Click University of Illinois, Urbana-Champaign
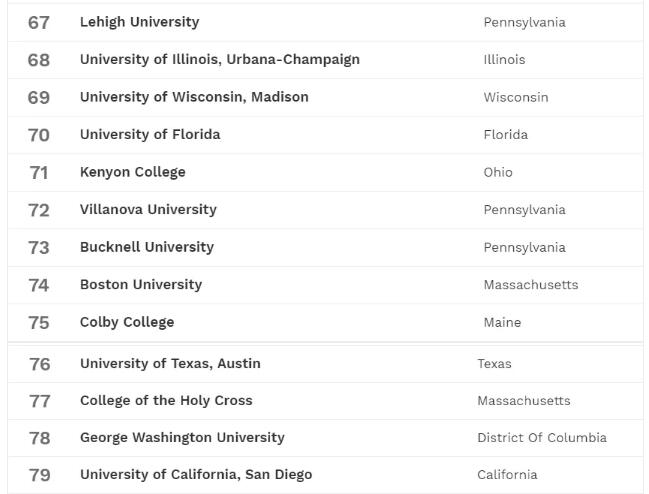Screen dimensions: 649x494 [219, 59]
